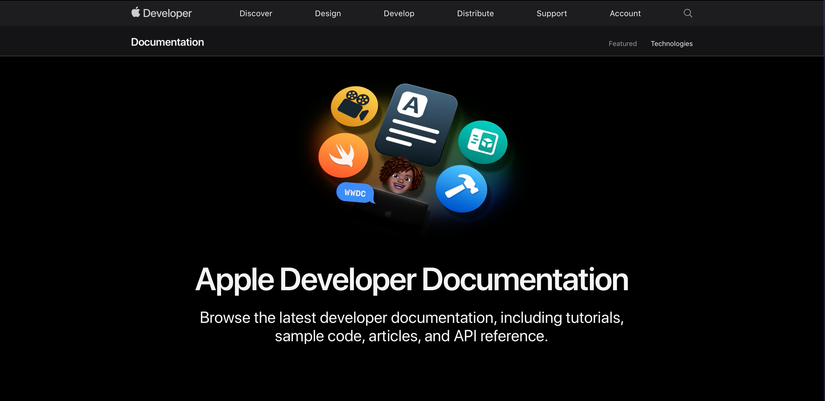Screen dimensions: 825x401
Task: Open the Support menu
Action: tap(551, 14)
